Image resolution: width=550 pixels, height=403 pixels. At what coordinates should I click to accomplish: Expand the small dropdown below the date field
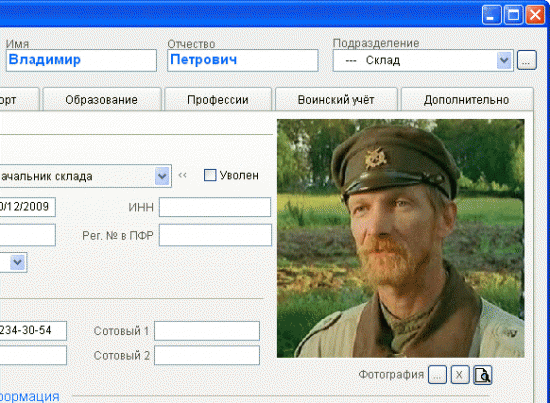click(18, 262)
